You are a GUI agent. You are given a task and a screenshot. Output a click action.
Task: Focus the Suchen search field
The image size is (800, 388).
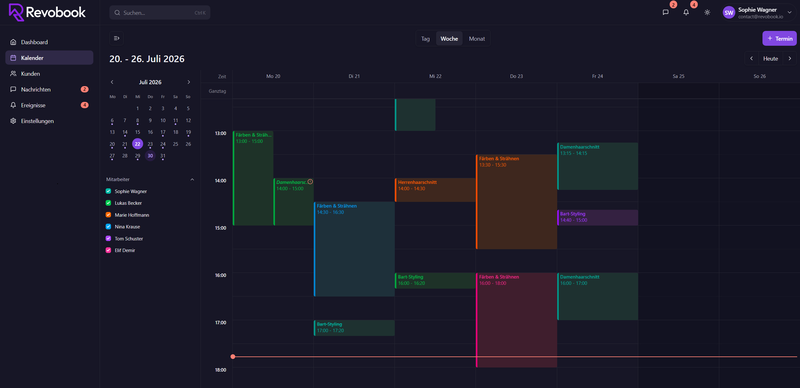(160, 13)
